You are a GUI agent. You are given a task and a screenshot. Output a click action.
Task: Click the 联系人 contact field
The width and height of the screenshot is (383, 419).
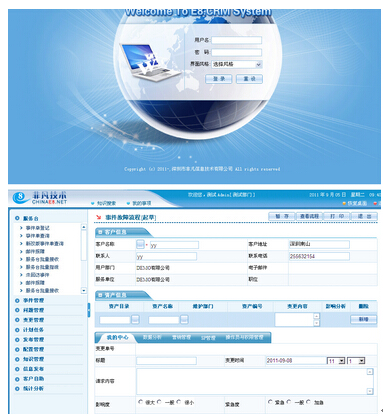[x=166, y=256]
